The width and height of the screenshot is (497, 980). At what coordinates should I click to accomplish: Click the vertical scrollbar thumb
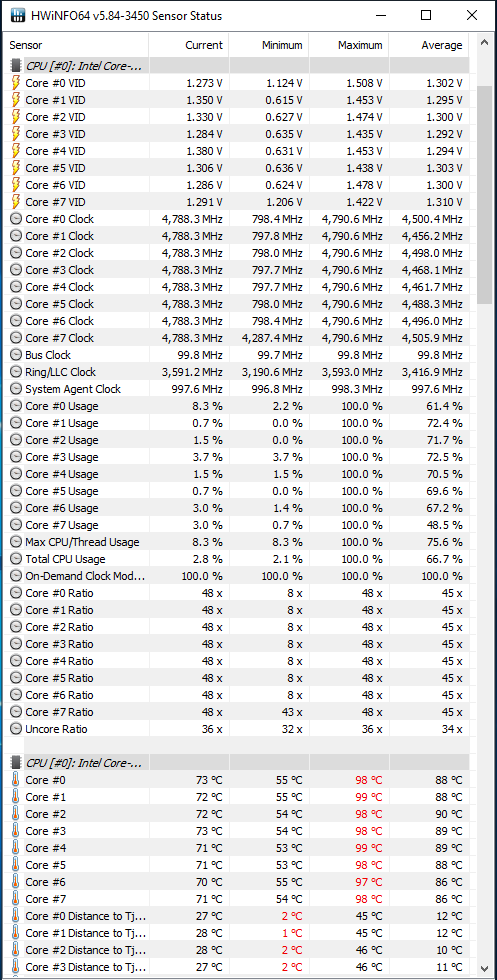(x=484, y=195)
